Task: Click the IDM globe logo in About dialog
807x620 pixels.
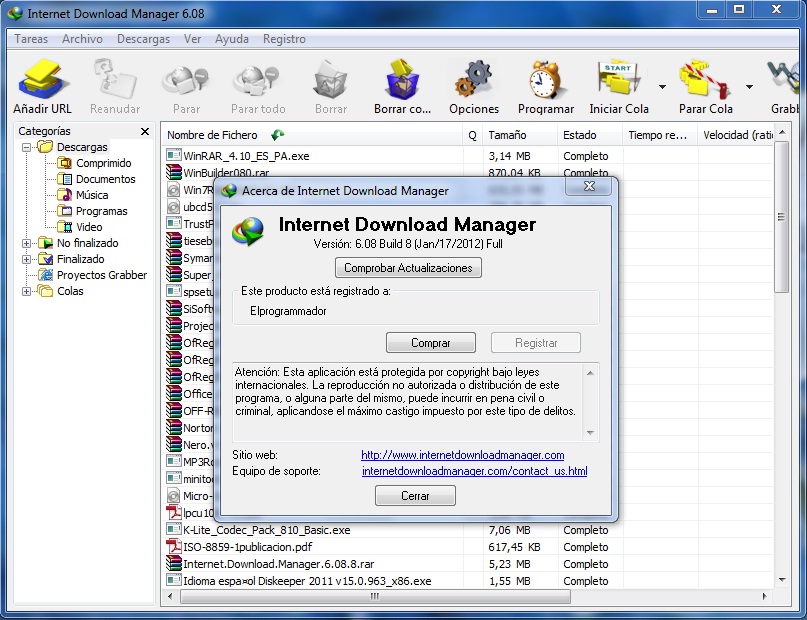Action: click(248, 231)
